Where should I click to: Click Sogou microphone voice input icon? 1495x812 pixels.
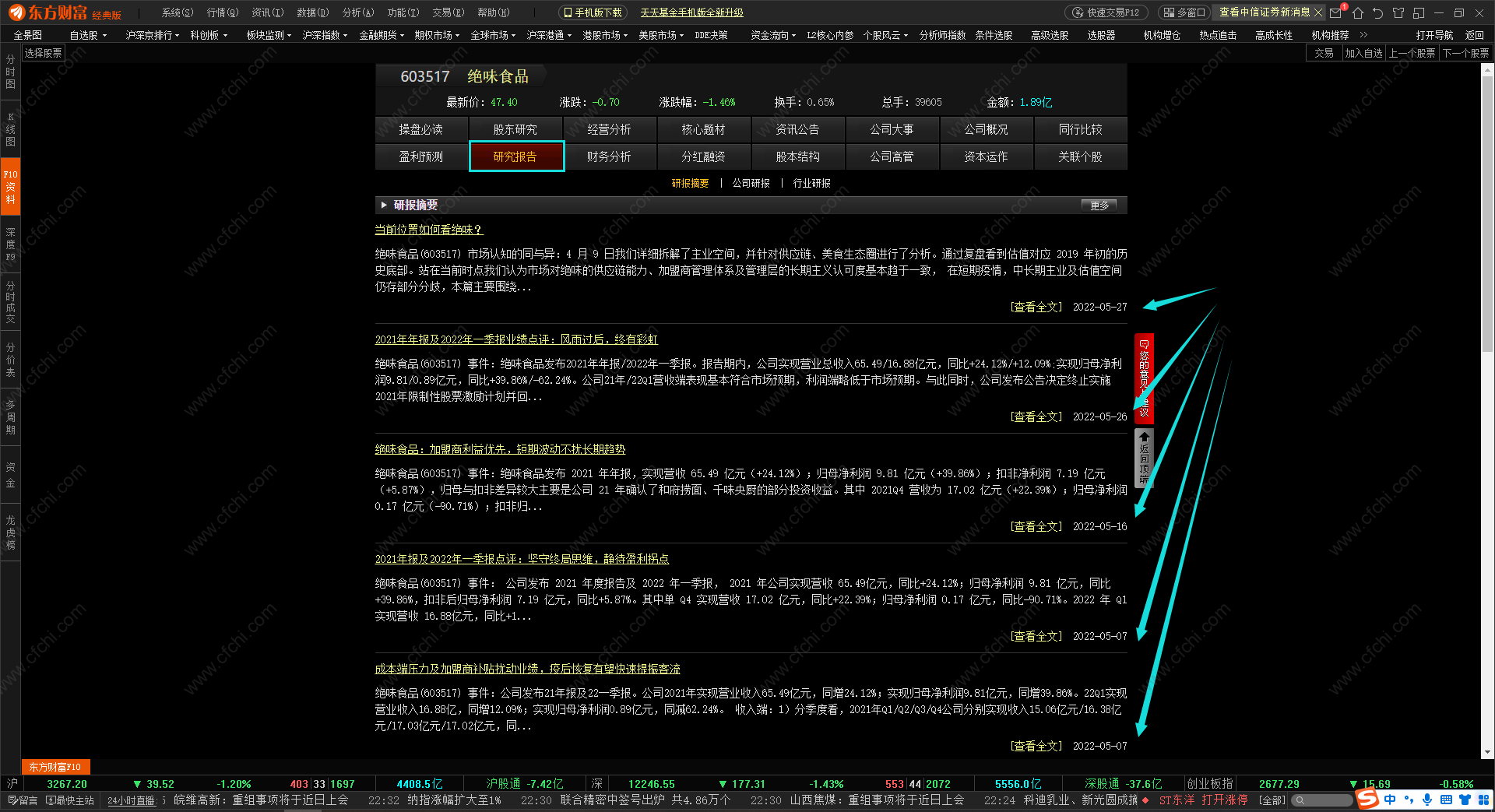pos(1427,800)
